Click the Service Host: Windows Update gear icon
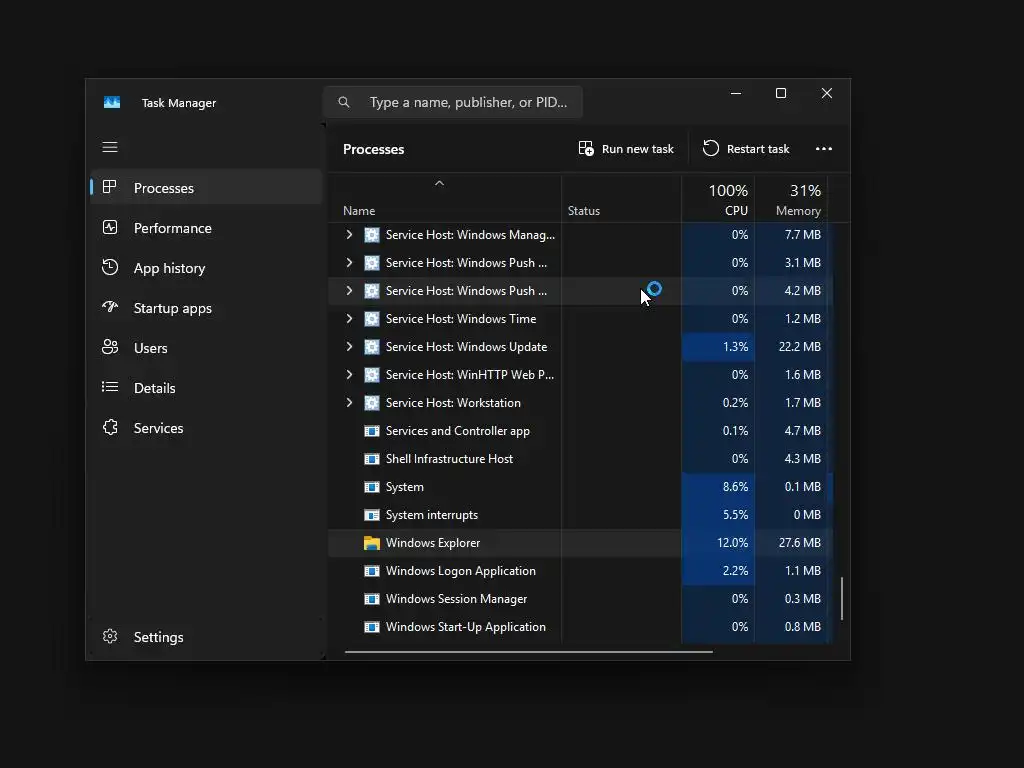Screen dimensions: 1024x768 click(372, 347)
